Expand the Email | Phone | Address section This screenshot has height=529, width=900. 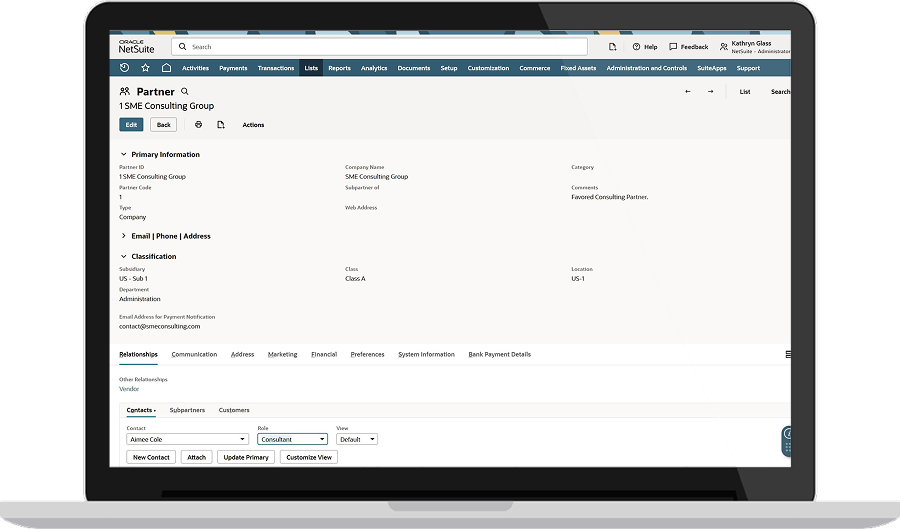(x=123, y=236)
